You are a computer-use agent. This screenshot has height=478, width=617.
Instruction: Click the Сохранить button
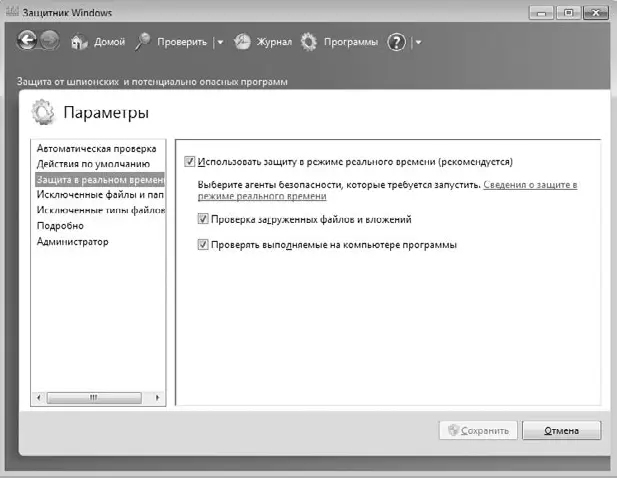(x=478, y=430)
